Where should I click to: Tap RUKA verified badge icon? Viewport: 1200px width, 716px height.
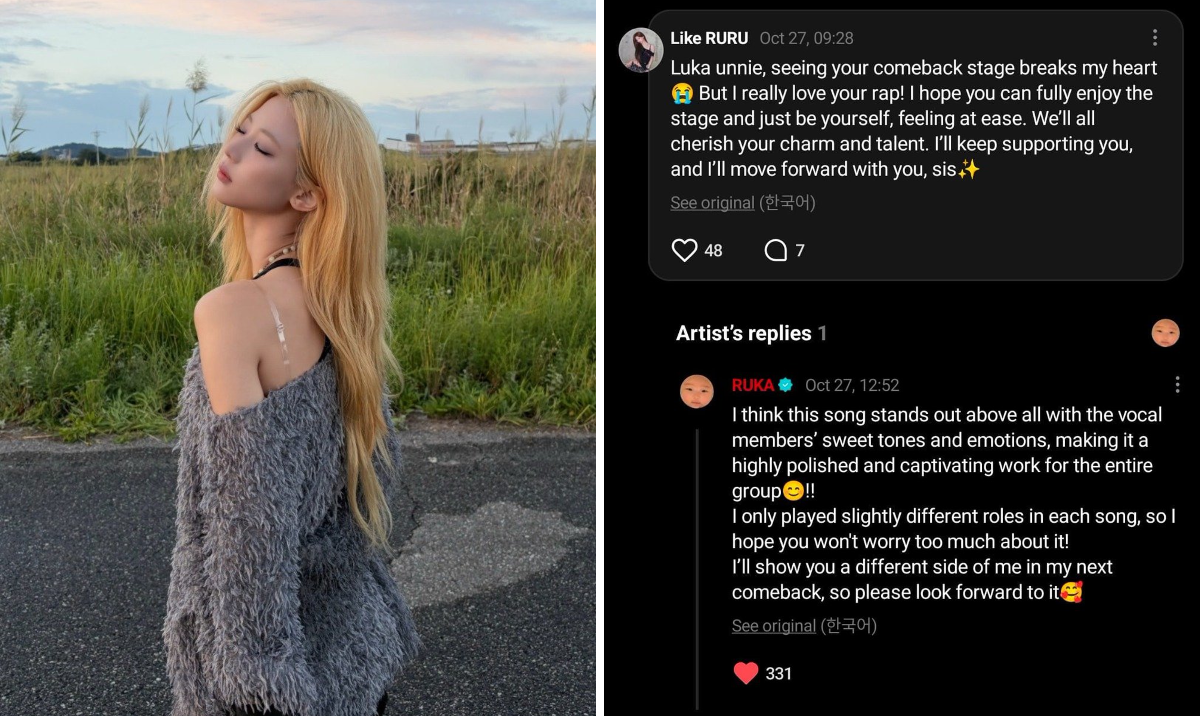tap(786, 385)
